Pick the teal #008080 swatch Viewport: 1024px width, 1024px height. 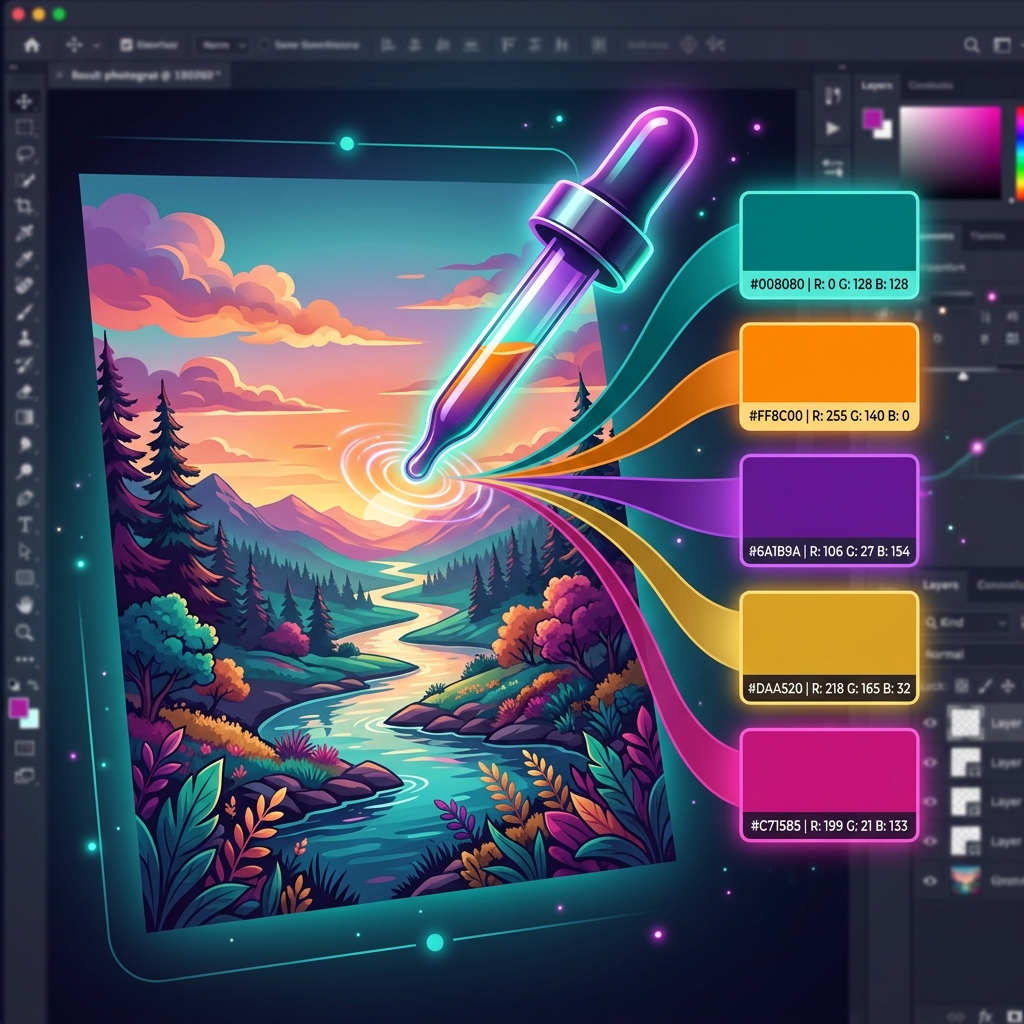pos(829,245)
